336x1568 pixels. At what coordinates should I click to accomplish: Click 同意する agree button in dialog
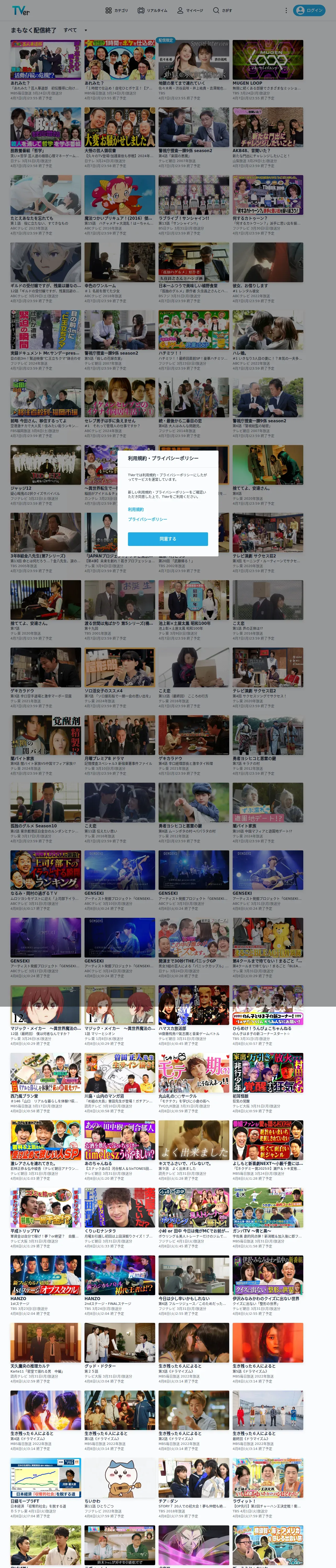coord(168,539)
